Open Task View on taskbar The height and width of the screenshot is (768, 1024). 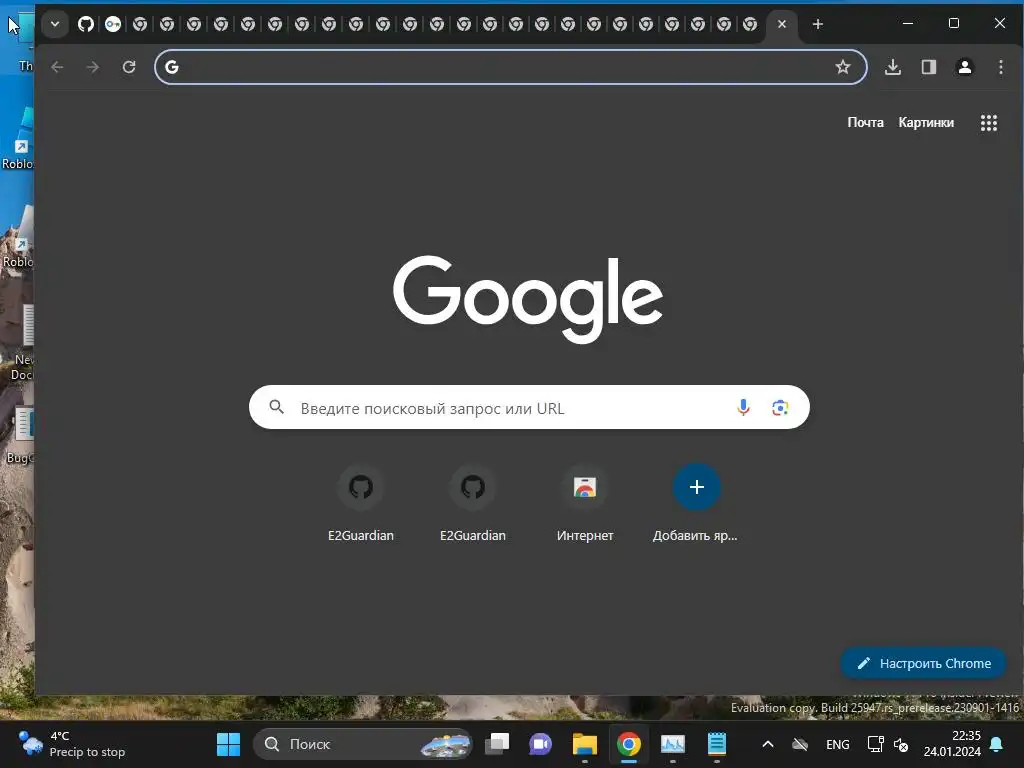[x=498, y=744]
